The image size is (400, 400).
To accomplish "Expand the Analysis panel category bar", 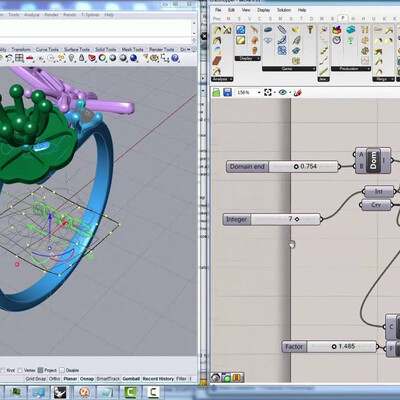I will coord(222,79).
